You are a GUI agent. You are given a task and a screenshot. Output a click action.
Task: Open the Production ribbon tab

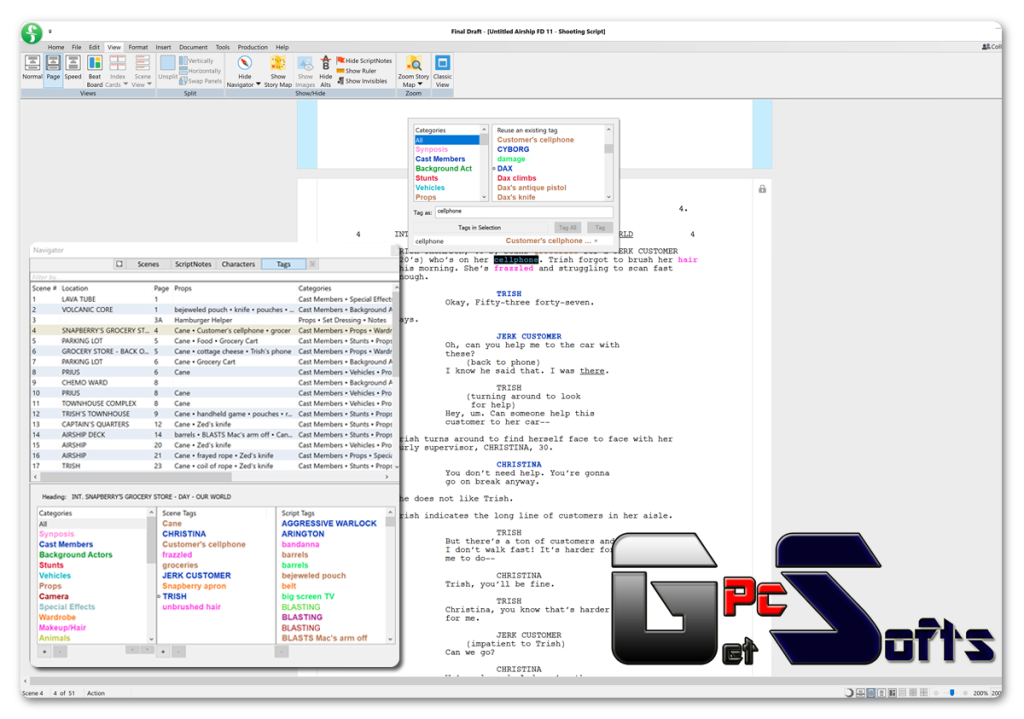(x=253, y=48)
